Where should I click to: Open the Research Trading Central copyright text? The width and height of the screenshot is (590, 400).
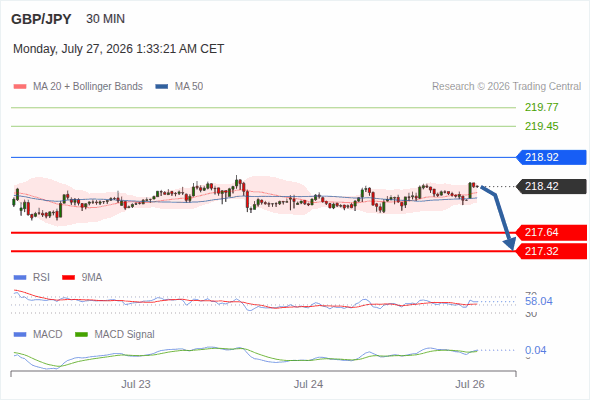tap(506, 87)
